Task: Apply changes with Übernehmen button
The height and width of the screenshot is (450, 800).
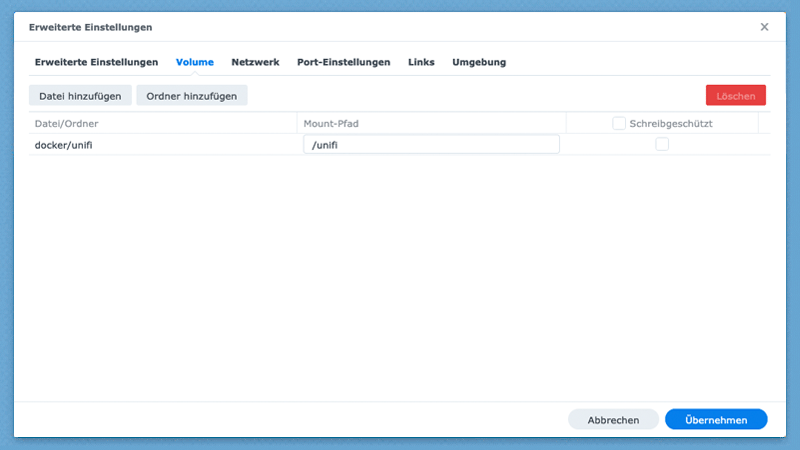Action: click(x=716, y=420)
